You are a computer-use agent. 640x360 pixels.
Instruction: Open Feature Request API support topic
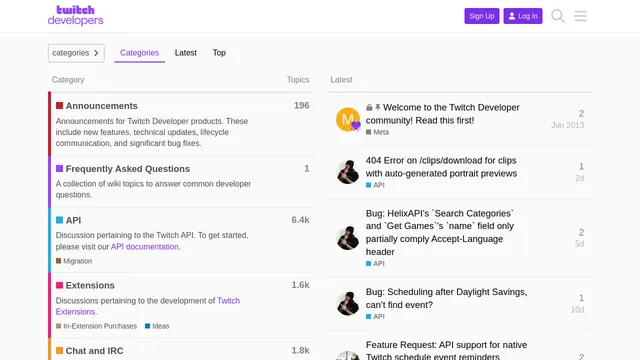pyautogui.click(x=446, y=351)
